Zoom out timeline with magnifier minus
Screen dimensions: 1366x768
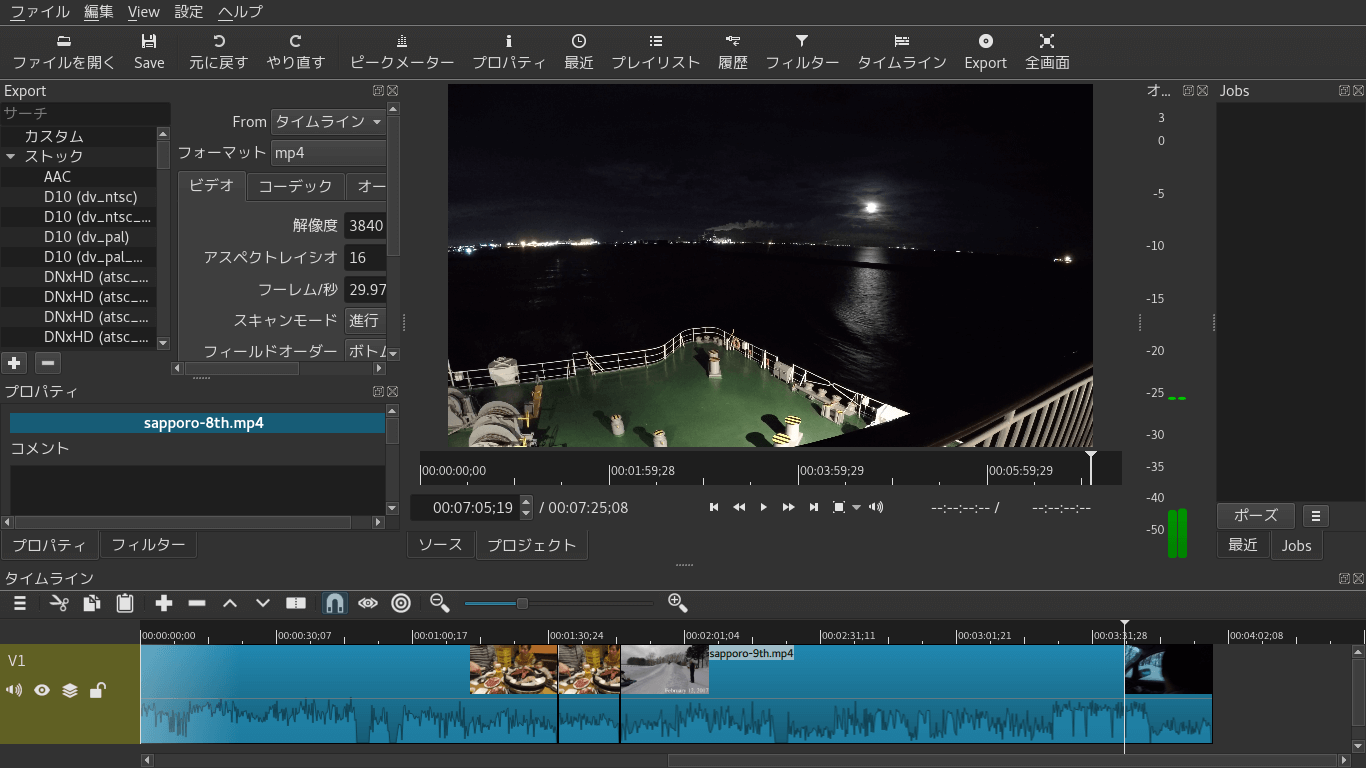click(x=439, y=602)
